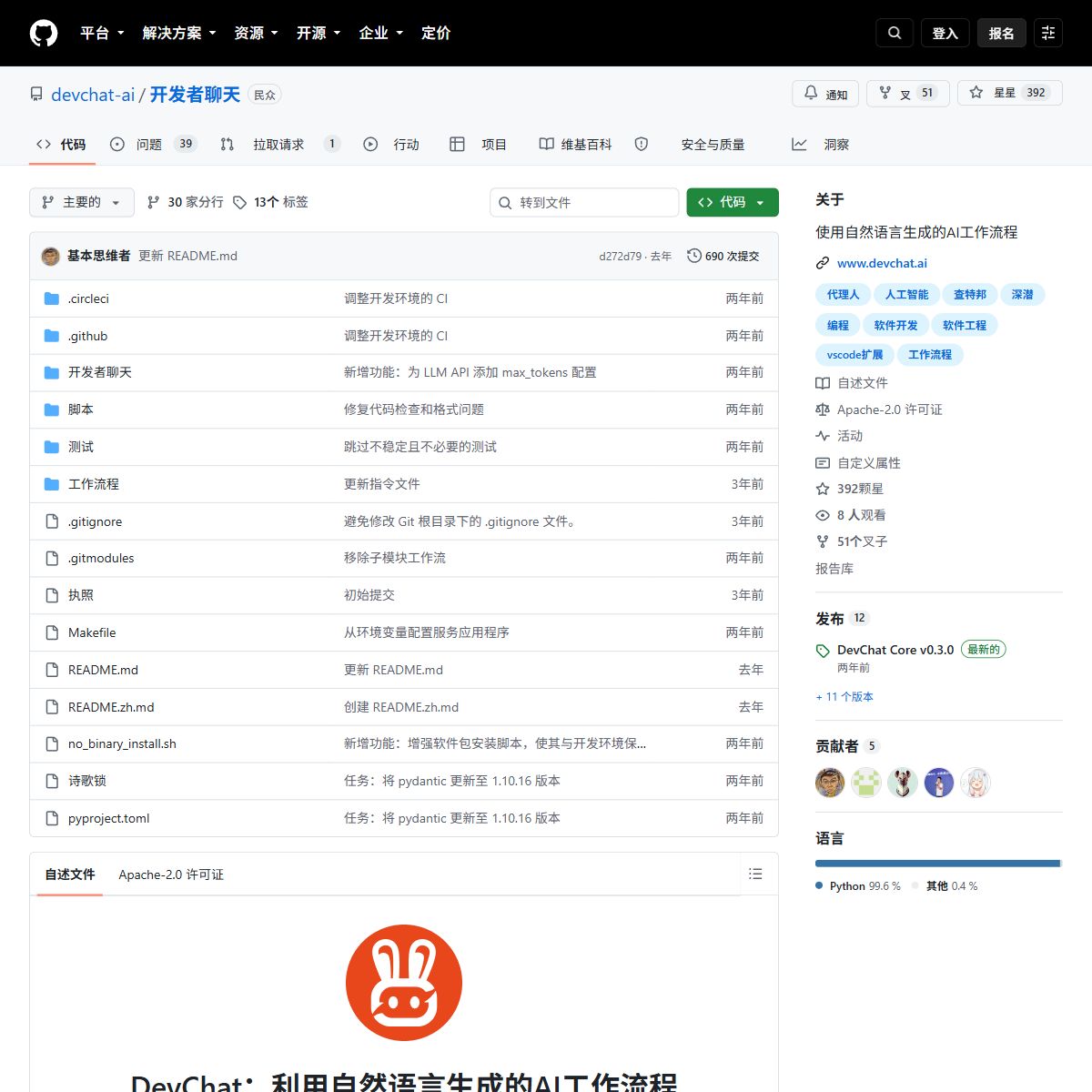Image resolution: width=1092 pixels, height=1092 pixels.
Task: Expand the 解决方案 menu
Action: [179, 33]
